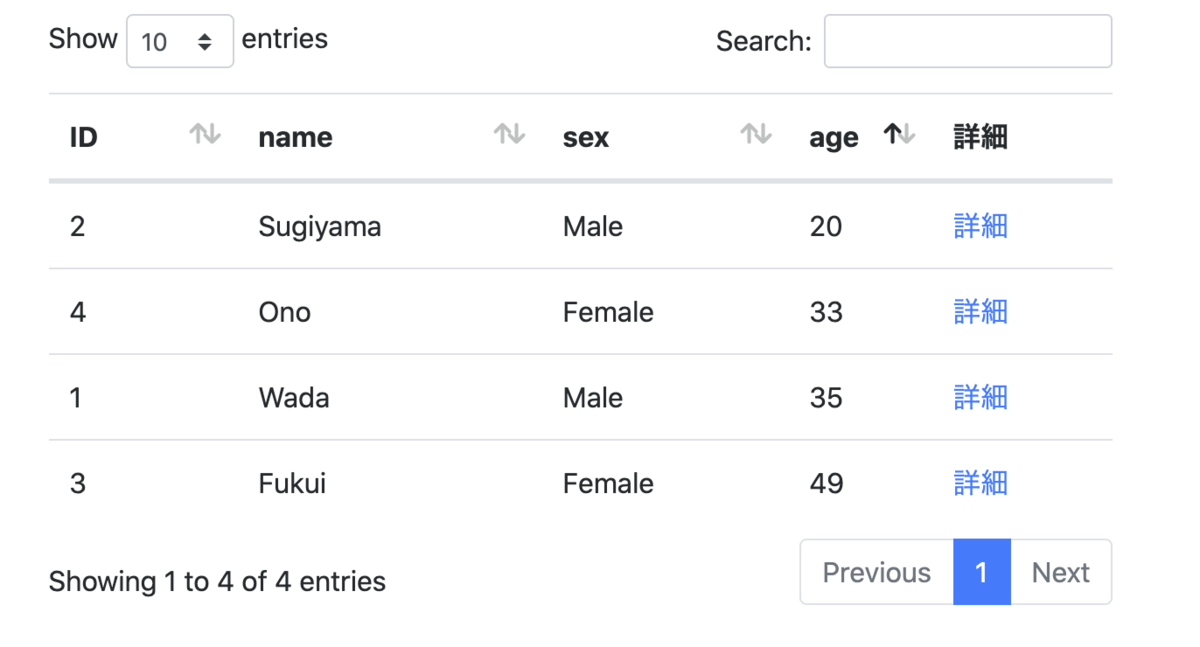The width and height of the screenshot is (1200, 647).
Task: Select the Fukui row's age cell
Action: (827, 484)
